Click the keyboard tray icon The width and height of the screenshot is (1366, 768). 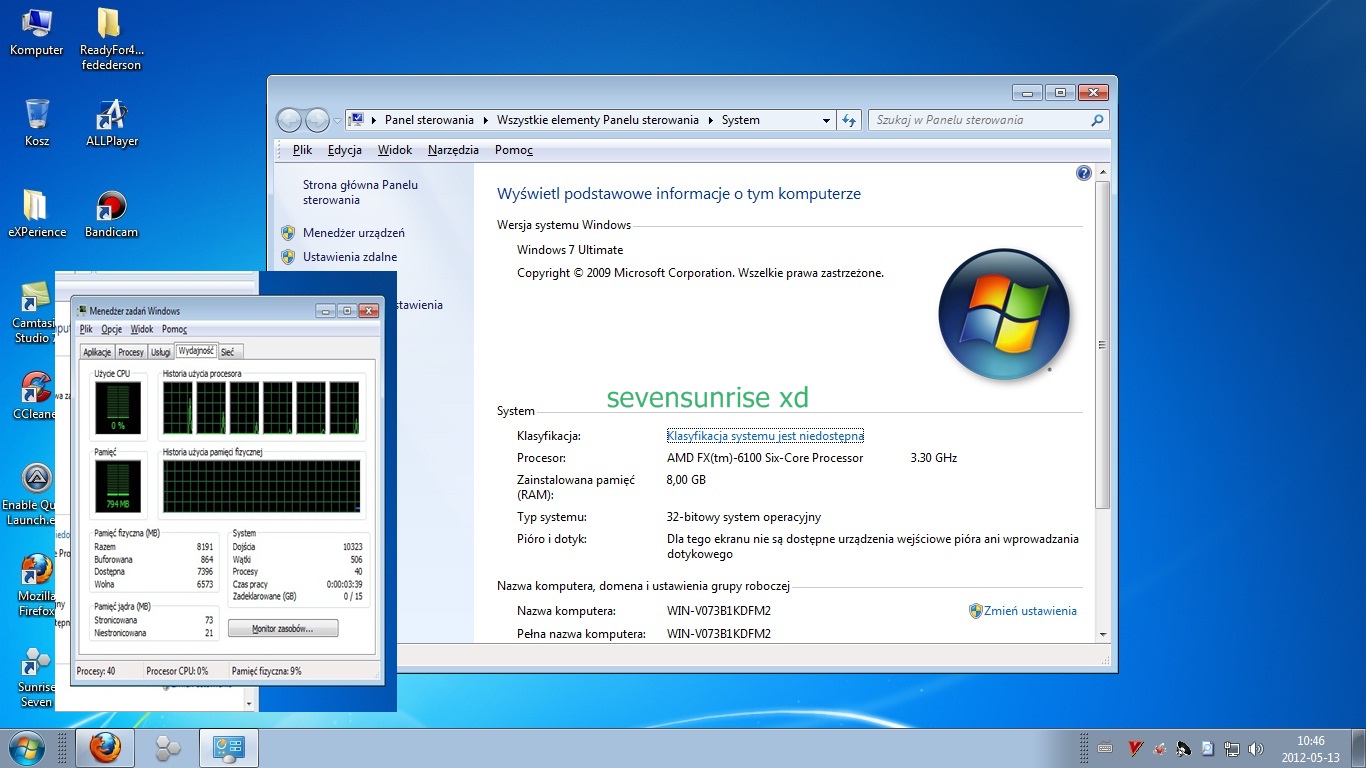click(1105, 748)
